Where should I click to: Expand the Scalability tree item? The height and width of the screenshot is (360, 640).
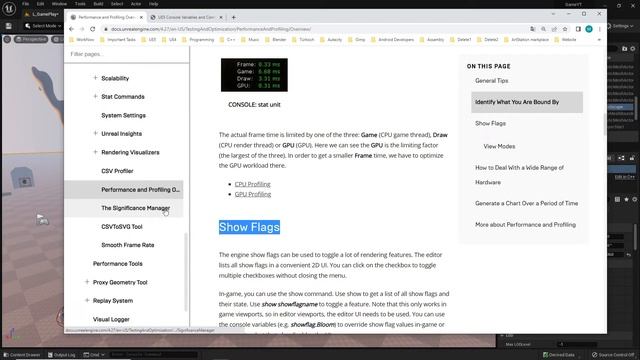click(95, 78)
